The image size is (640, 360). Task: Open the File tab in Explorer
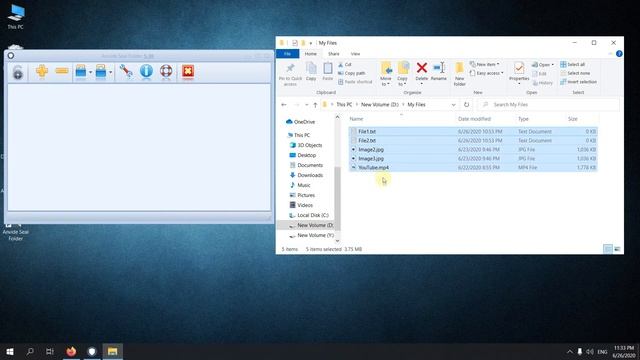tap(287, 54)
